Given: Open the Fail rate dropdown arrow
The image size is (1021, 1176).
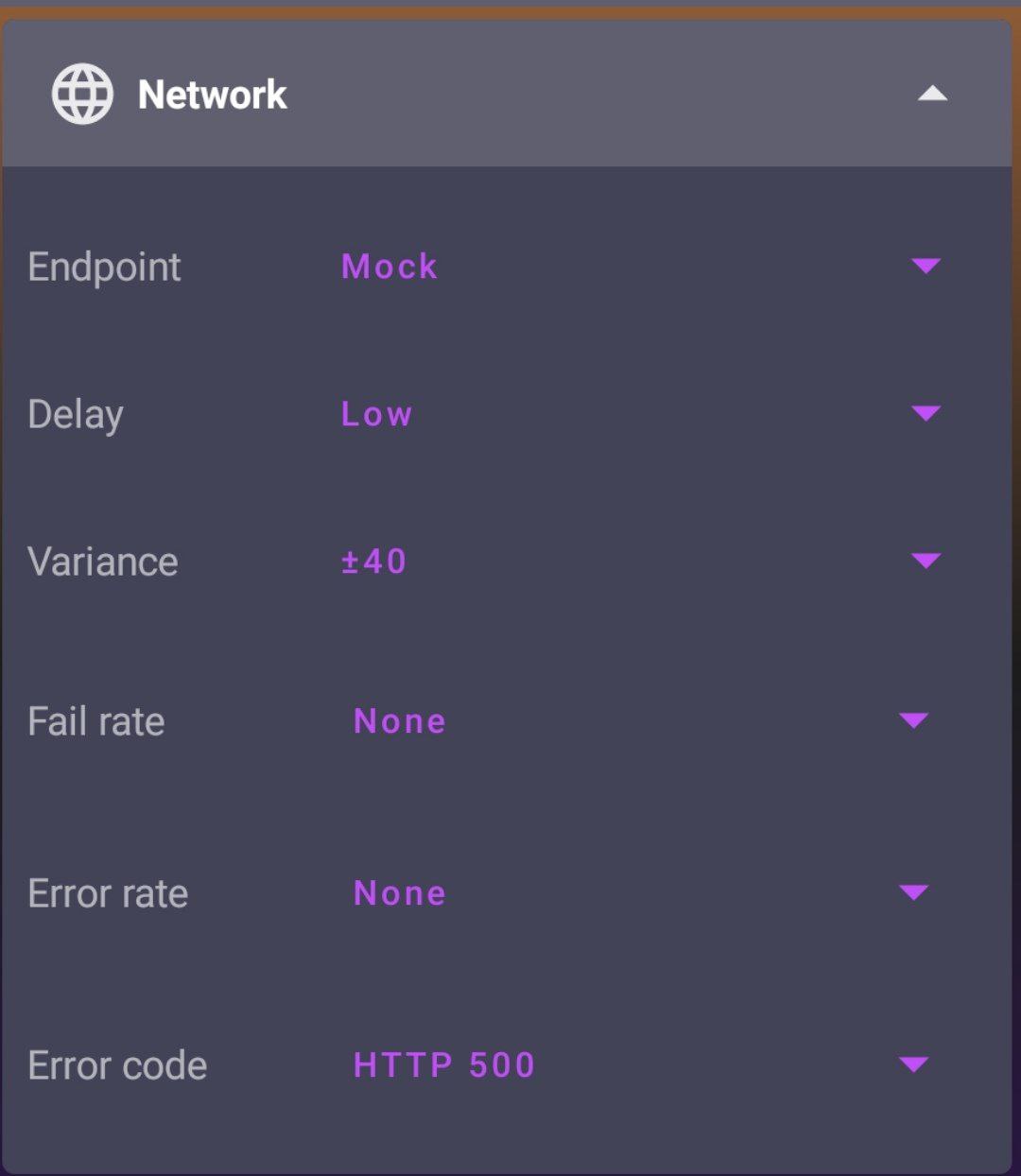Looking at the screenshot, I should pos(913,721).
